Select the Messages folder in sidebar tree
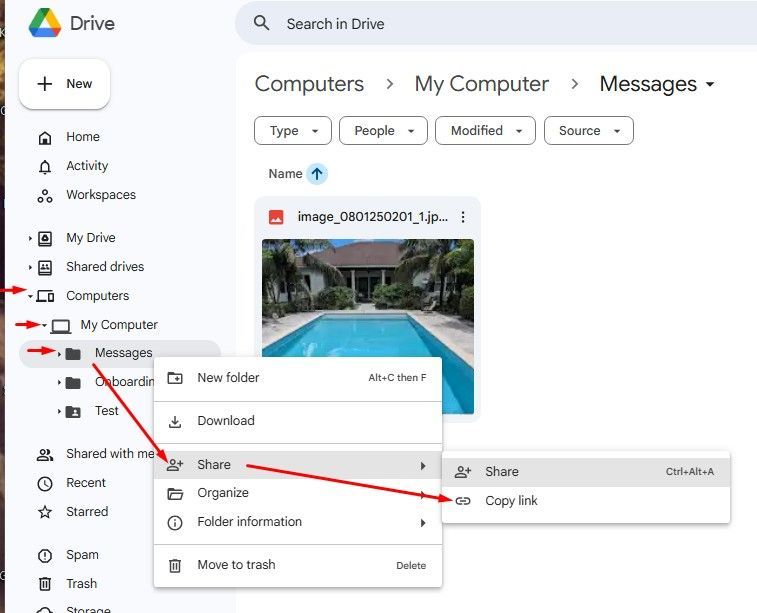 (120, 354)
